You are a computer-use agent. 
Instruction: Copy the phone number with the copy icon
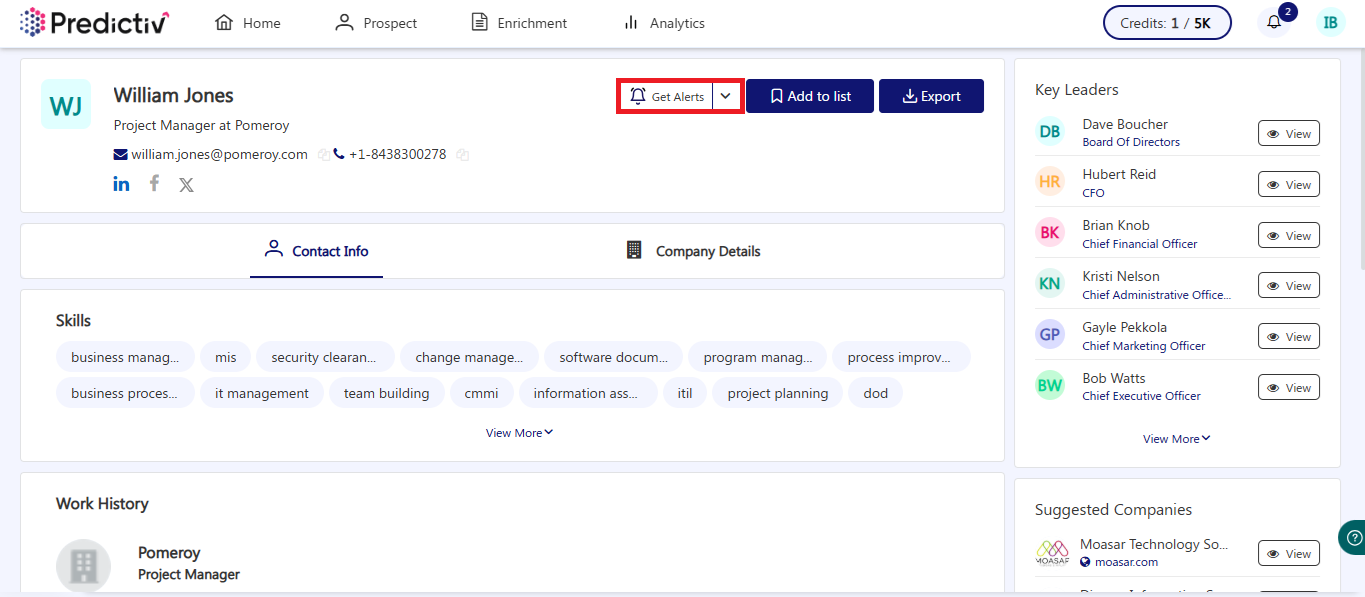coord(462,155)
